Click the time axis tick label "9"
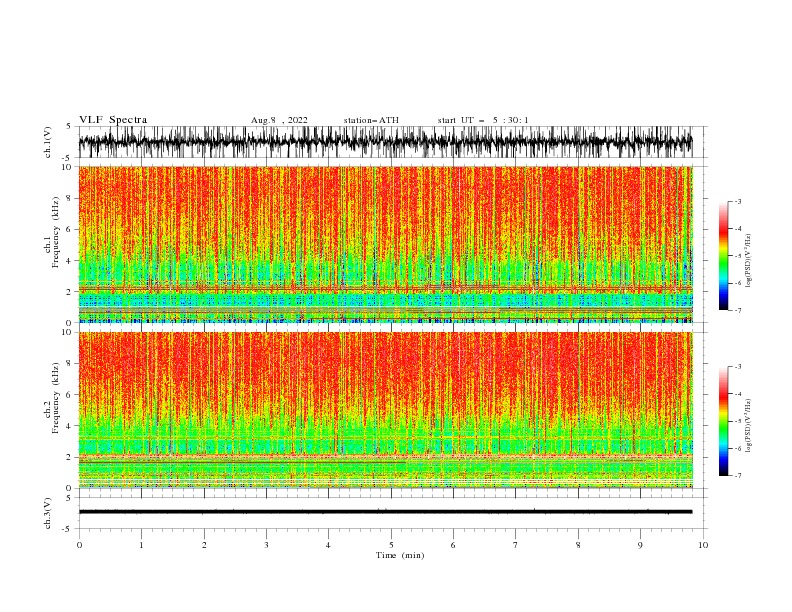The width and height of the screenshot is (792, 612). tap(640, 545)
